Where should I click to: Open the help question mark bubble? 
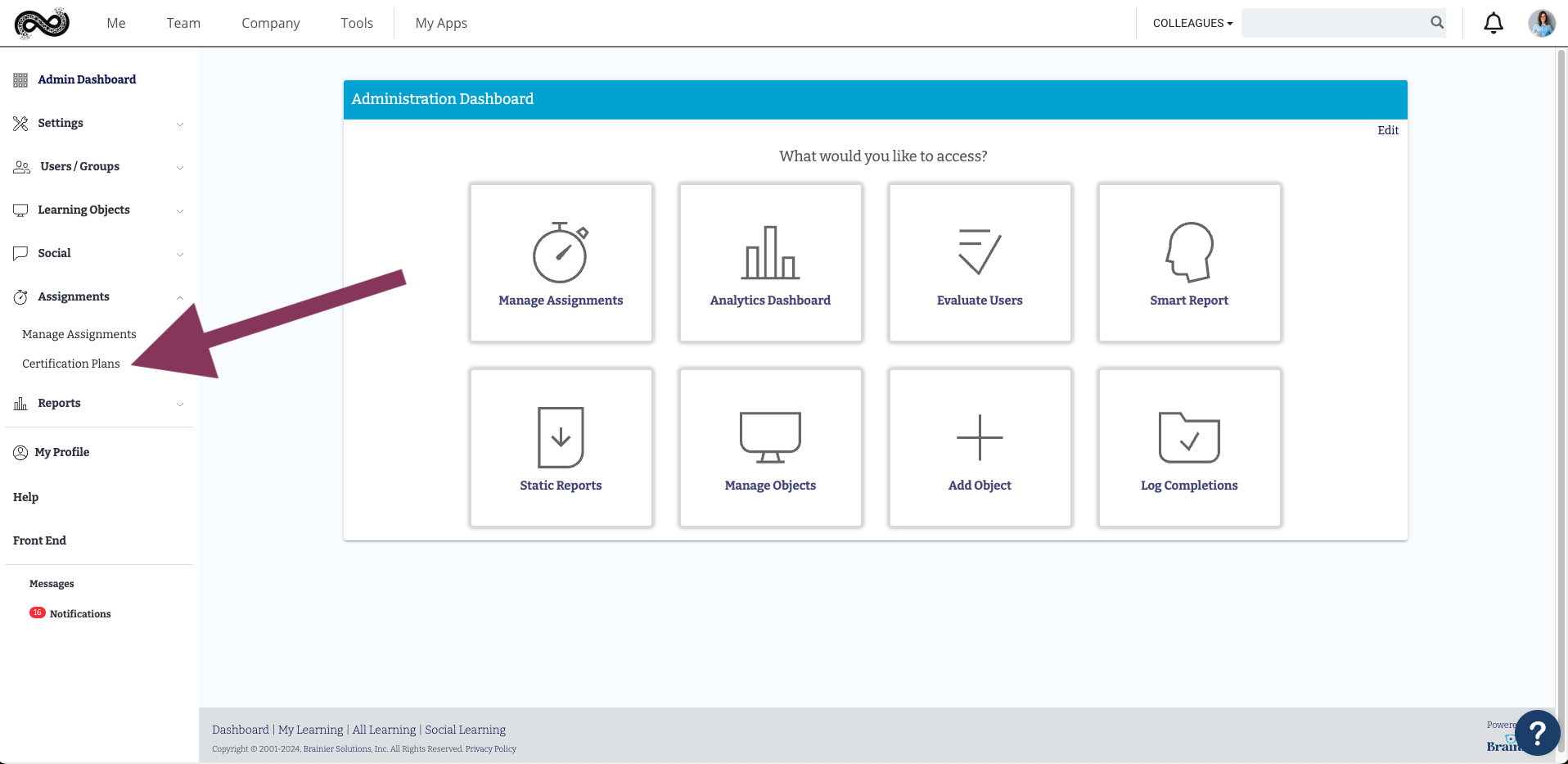click(x=1537, y=732)
